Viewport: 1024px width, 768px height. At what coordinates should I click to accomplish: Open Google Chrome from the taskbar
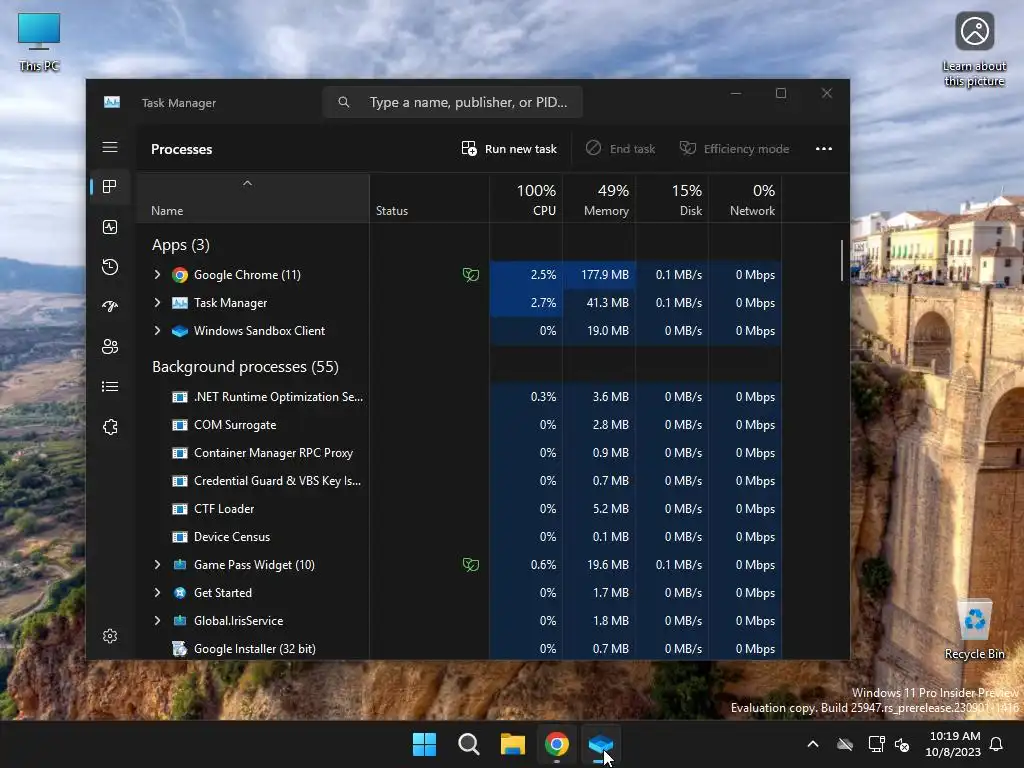click(556, 744)
